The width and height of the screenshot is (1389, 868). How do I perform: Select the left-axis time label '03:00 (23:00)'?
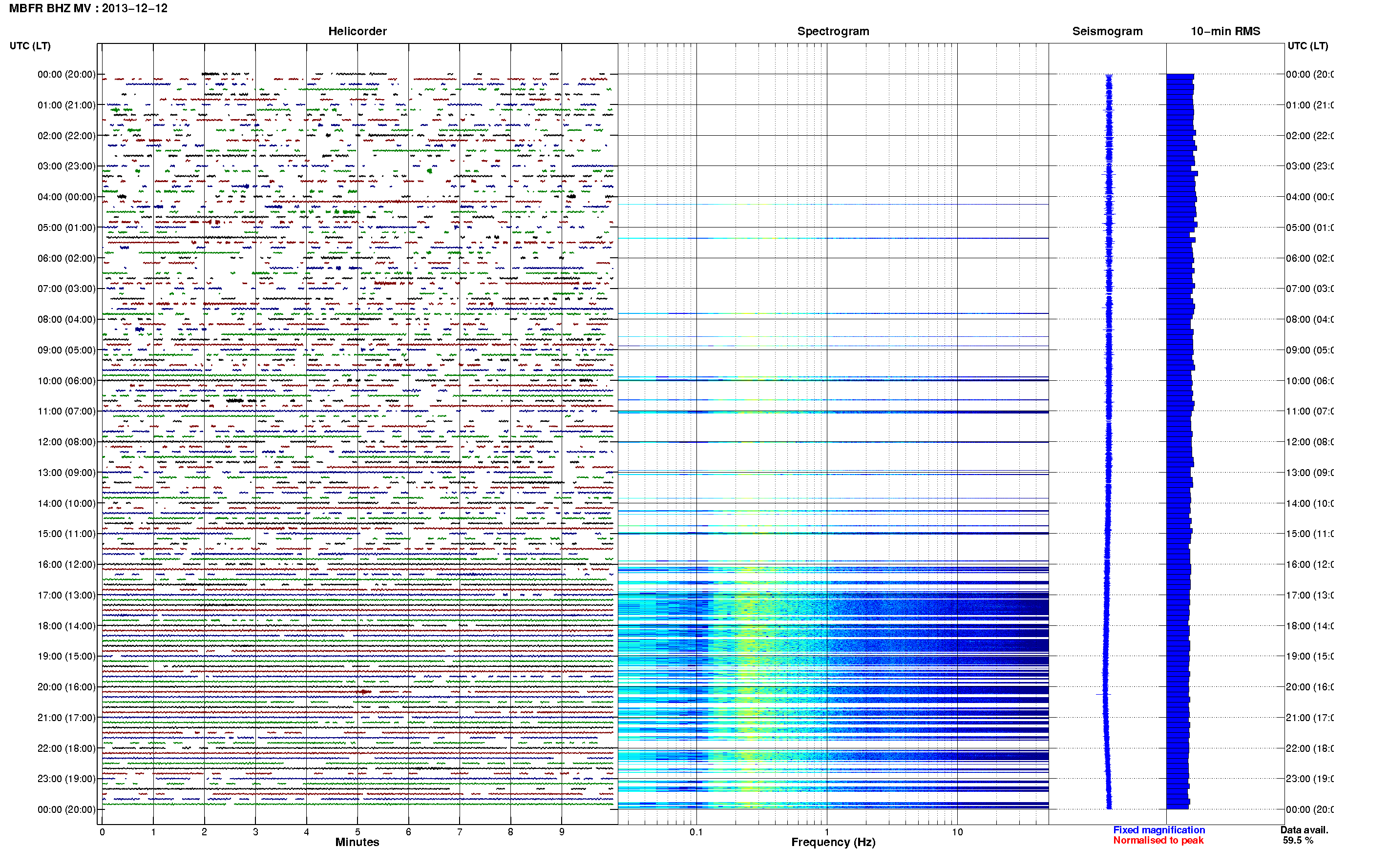click(x=66, y=166)
